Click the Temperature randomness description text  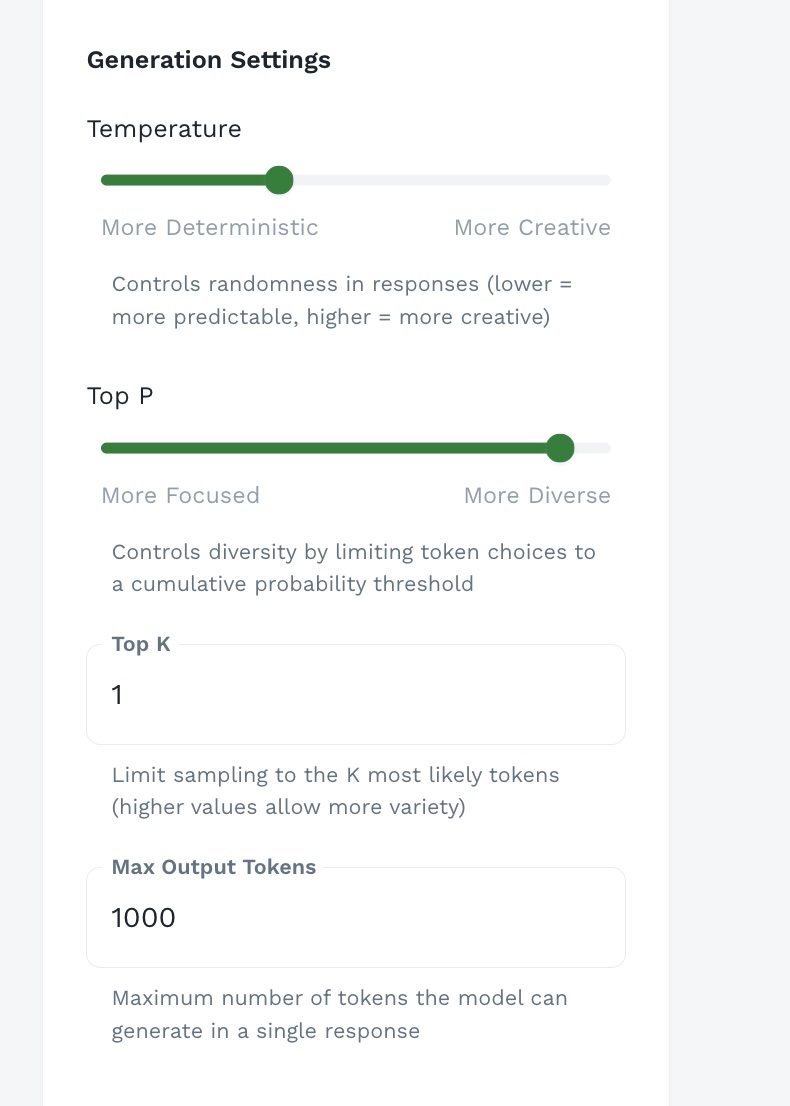point(340,301)
